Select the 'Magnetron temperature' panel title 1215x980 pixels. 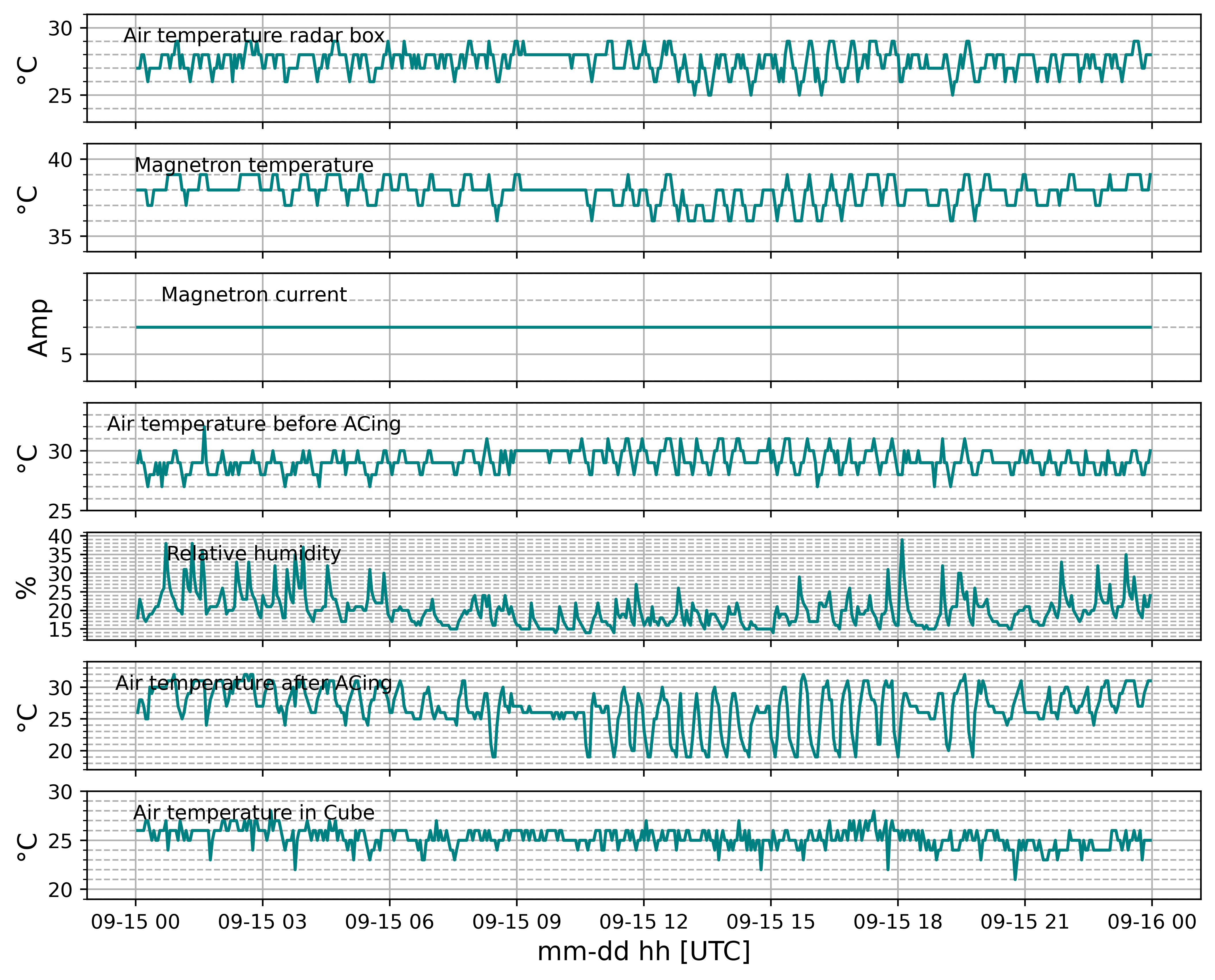point(254,165)
